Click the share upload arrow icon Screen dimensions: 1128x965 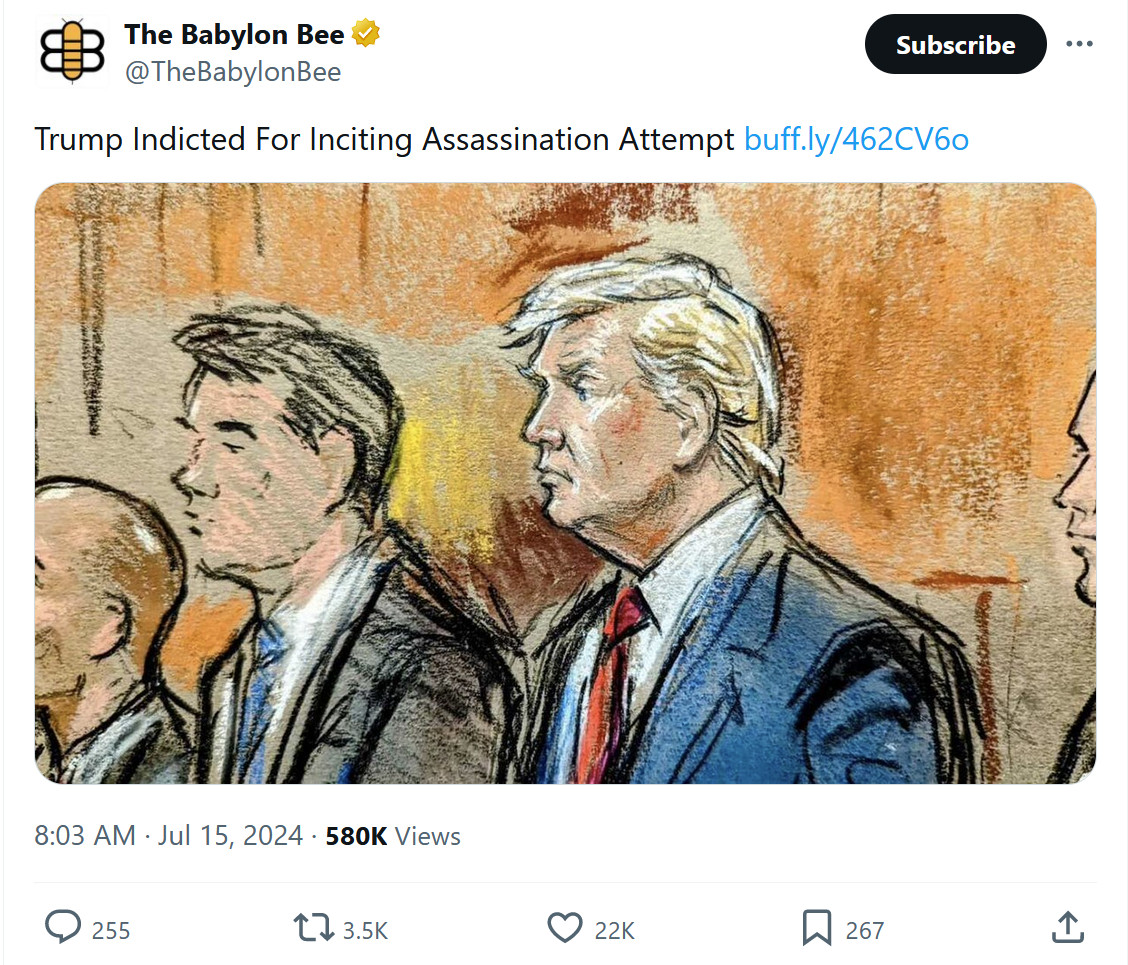1068,927
